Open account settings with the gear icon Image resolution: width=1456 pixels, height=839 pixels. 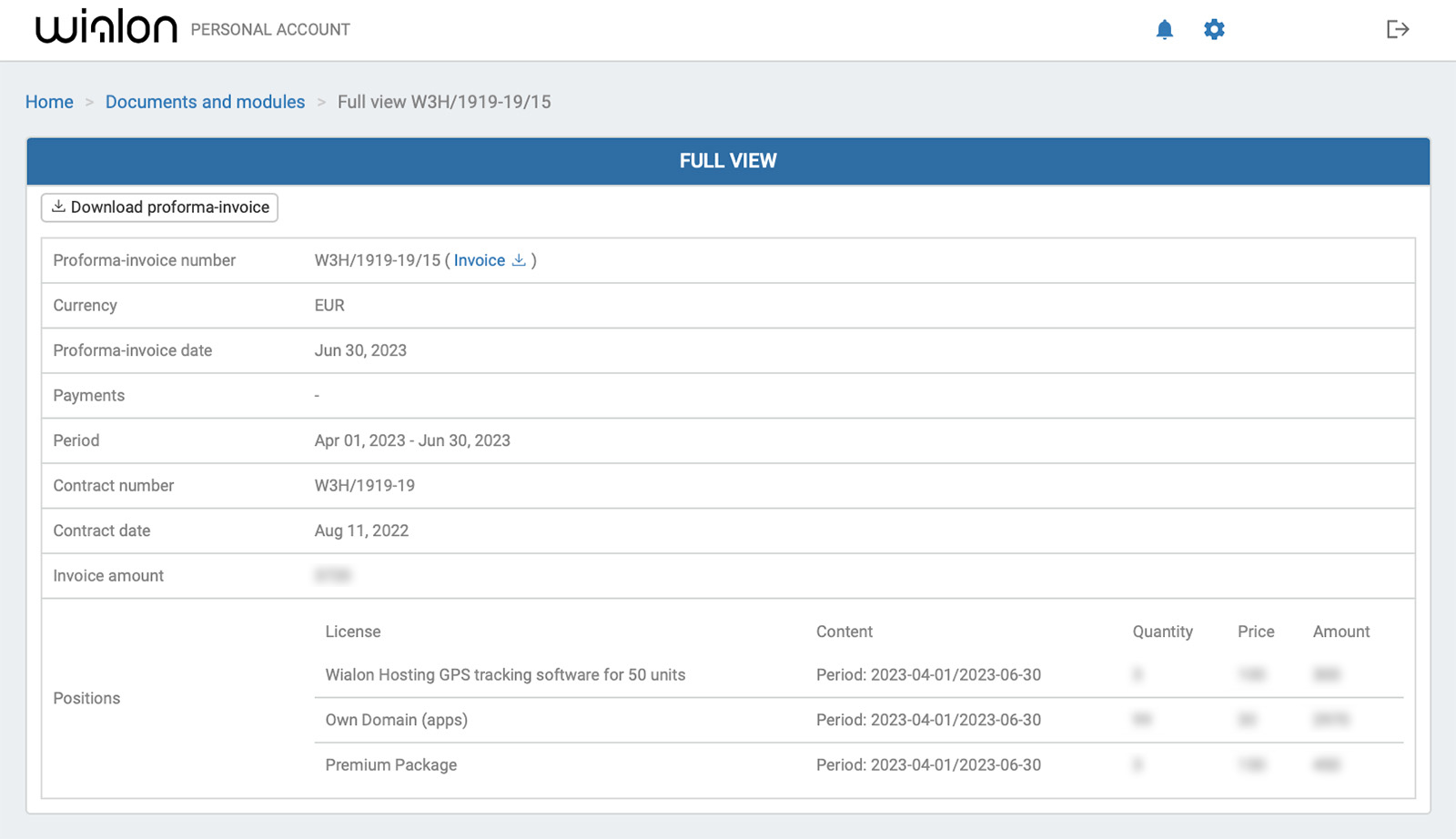tap(1214, 29)
